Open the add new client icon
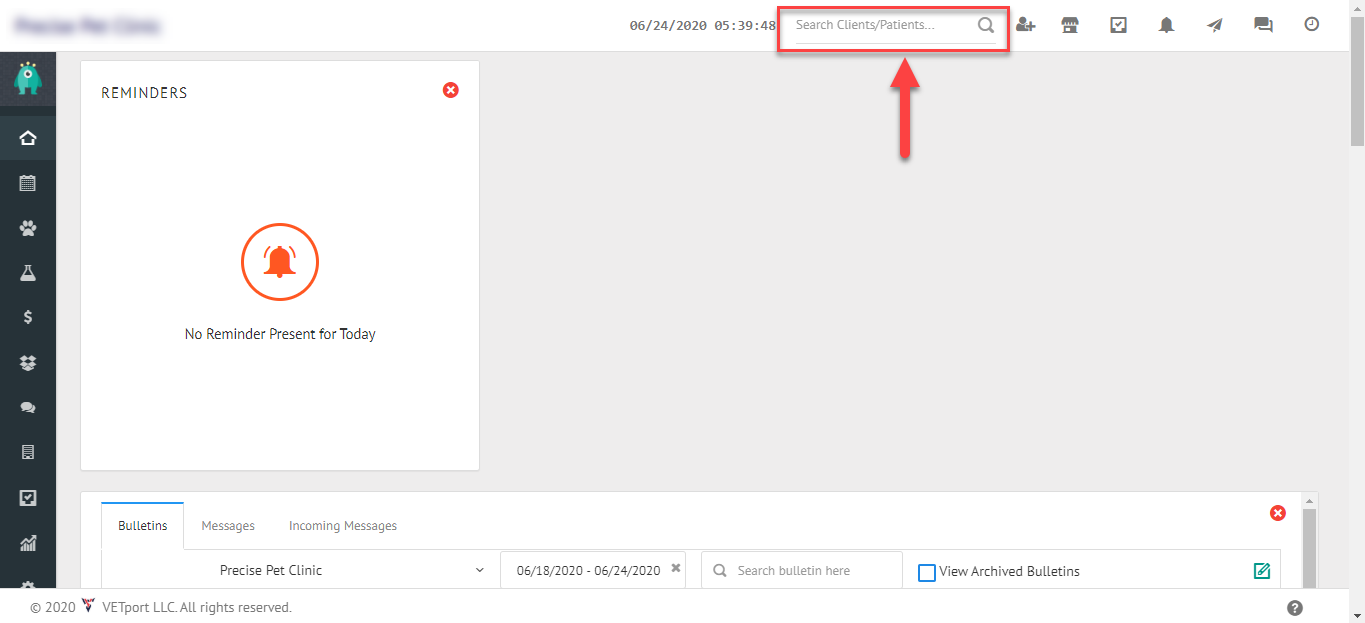Viewport: 1365px width, 623px height. [x=1025, y=25]
